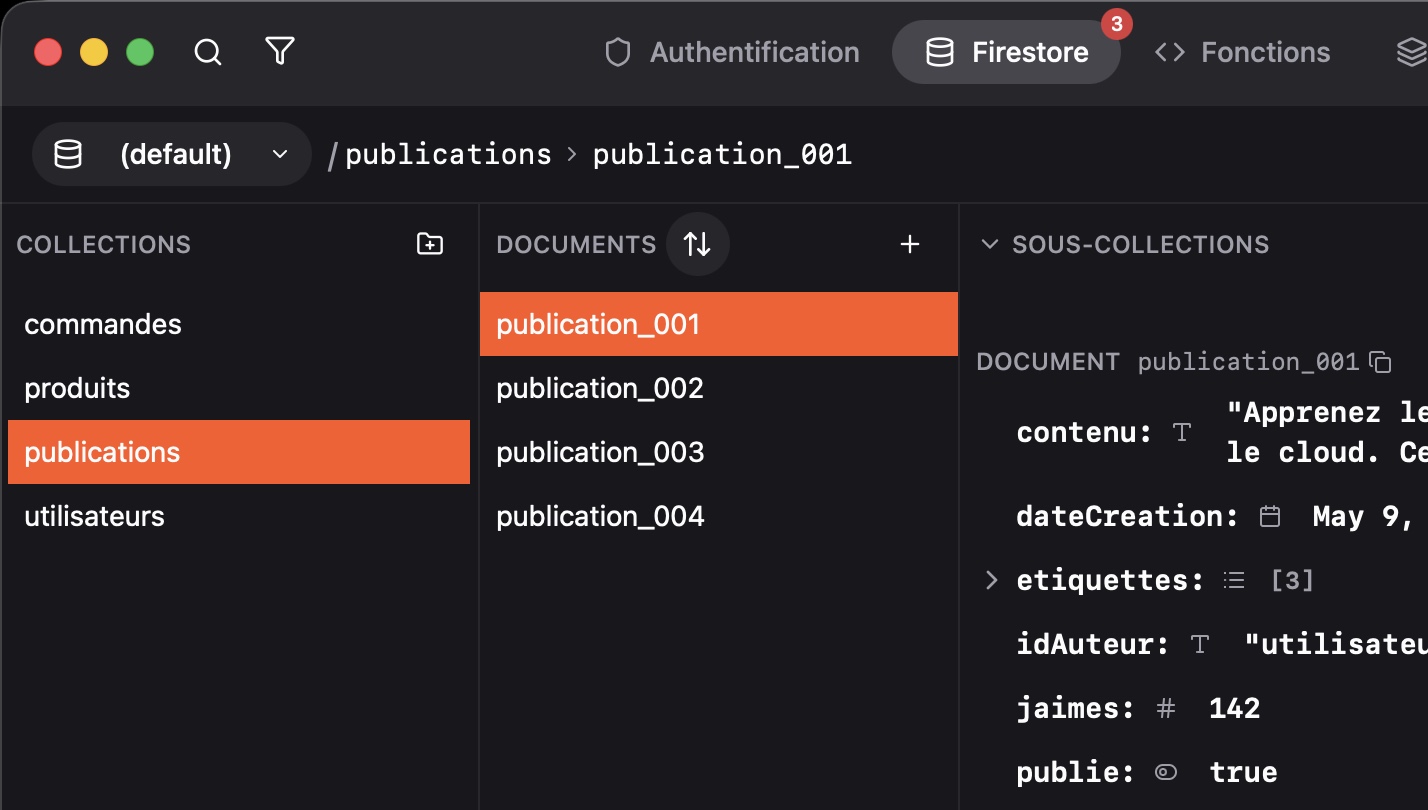
Task: Open document publication_003
Action: (x=719, y=452)
